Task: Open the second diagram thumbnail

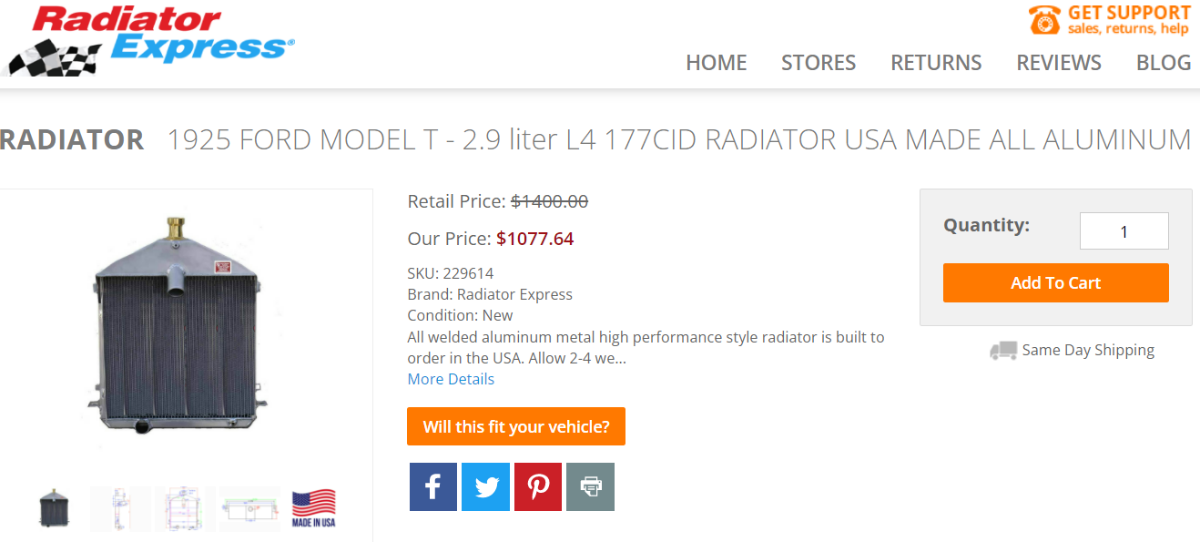Action: (x=120, y=508)
